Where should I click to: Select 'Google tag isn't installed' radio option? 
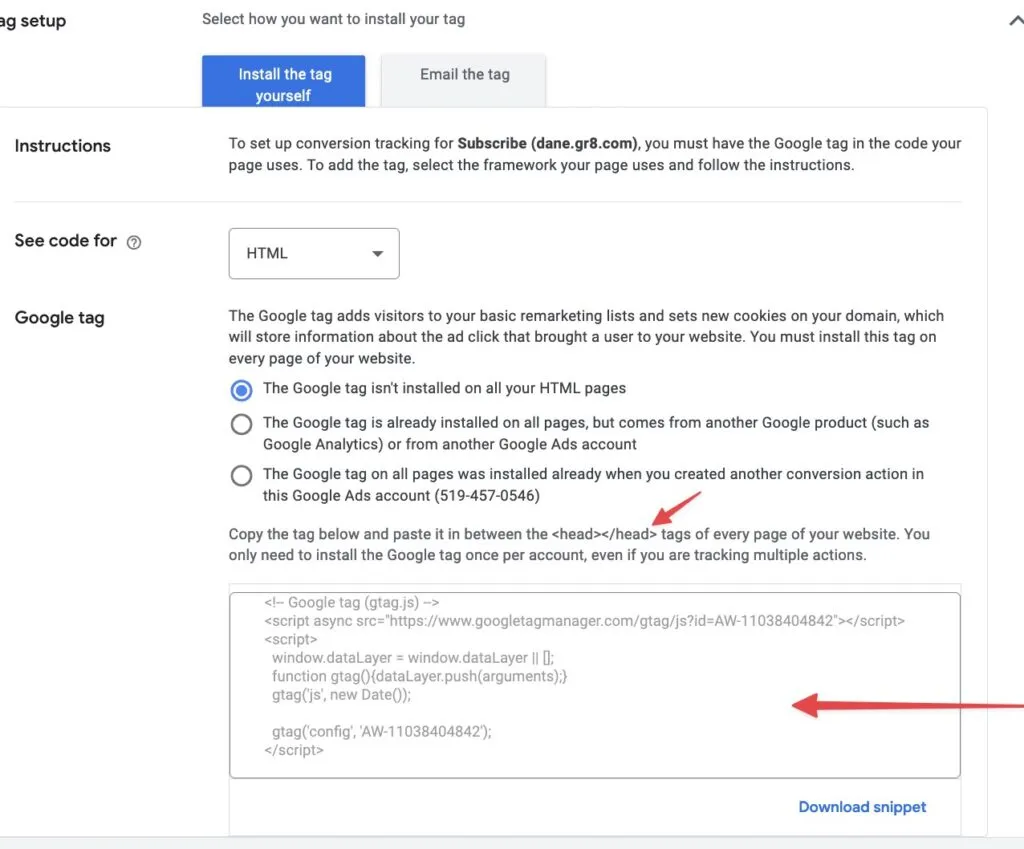coord(241,390)
